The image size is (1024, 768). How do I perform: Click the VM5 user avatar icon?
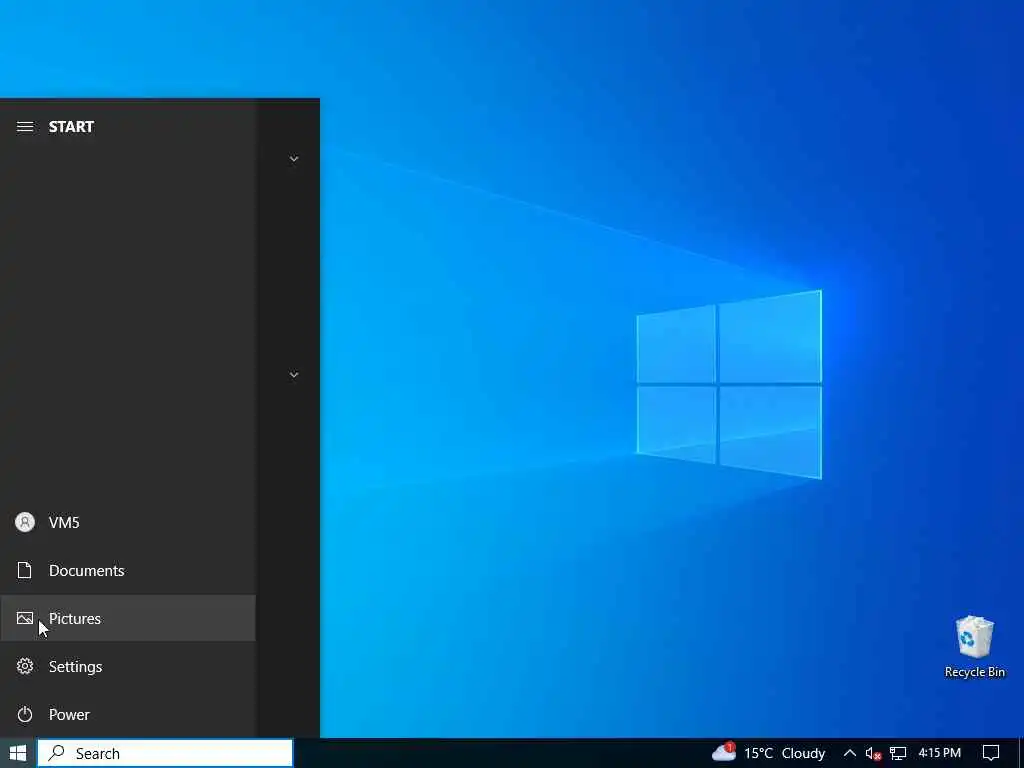(x=25, y=522)
